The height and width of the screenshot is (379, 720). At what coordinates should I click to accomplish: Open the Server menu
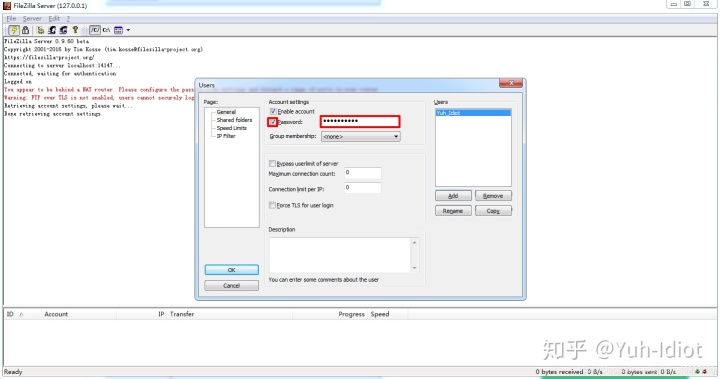point(32,18)
